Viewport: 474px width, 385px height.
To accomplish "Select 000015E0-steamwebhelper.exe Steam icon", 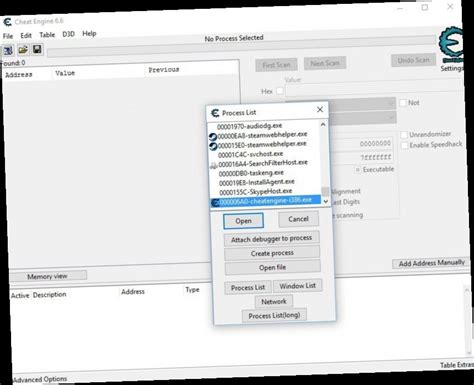I will click(x=213, y=146).
